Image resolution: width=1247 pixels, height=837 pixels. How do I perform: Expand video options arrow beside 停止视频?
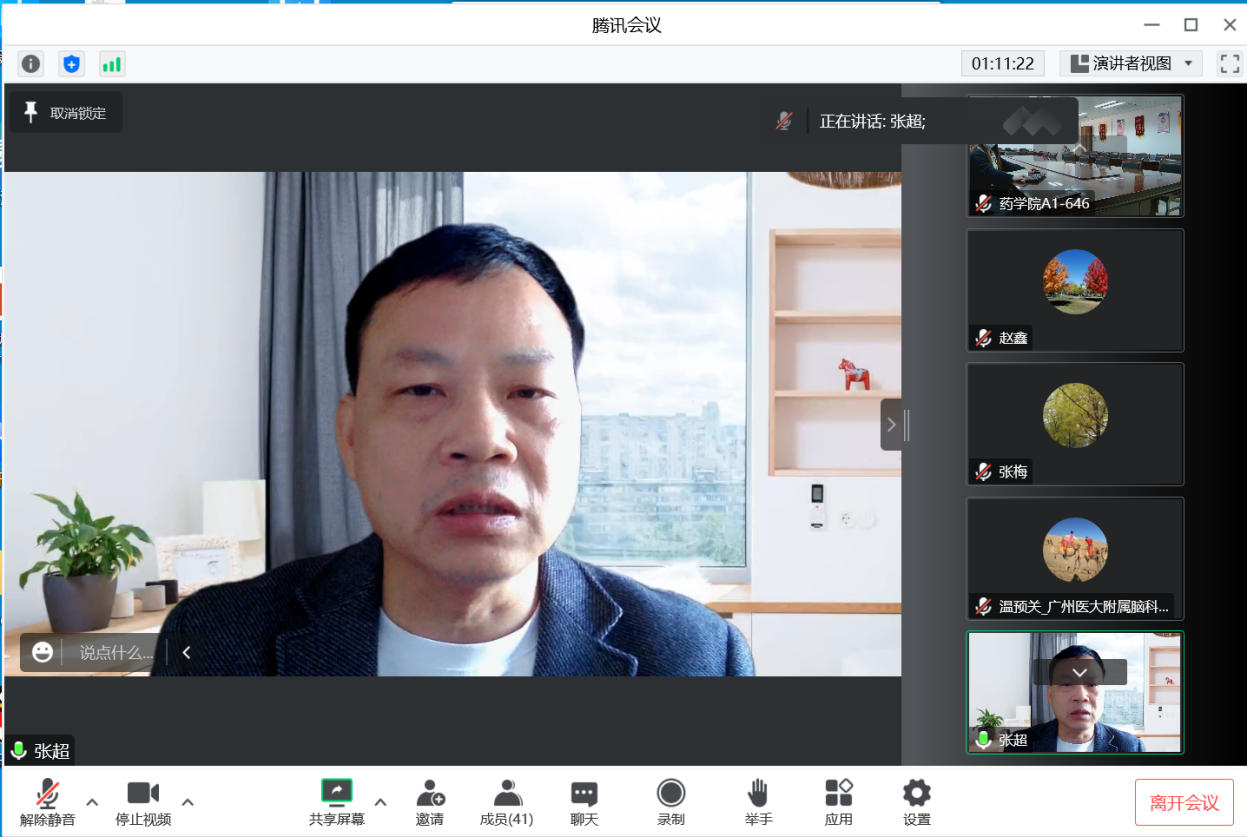(x=187, y=802)
